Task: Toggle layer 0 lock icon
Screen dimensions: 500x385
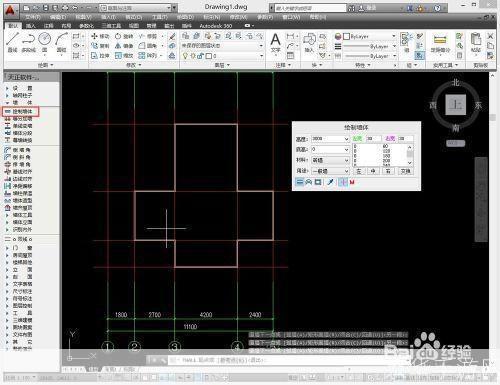Action: coord(200,56)
